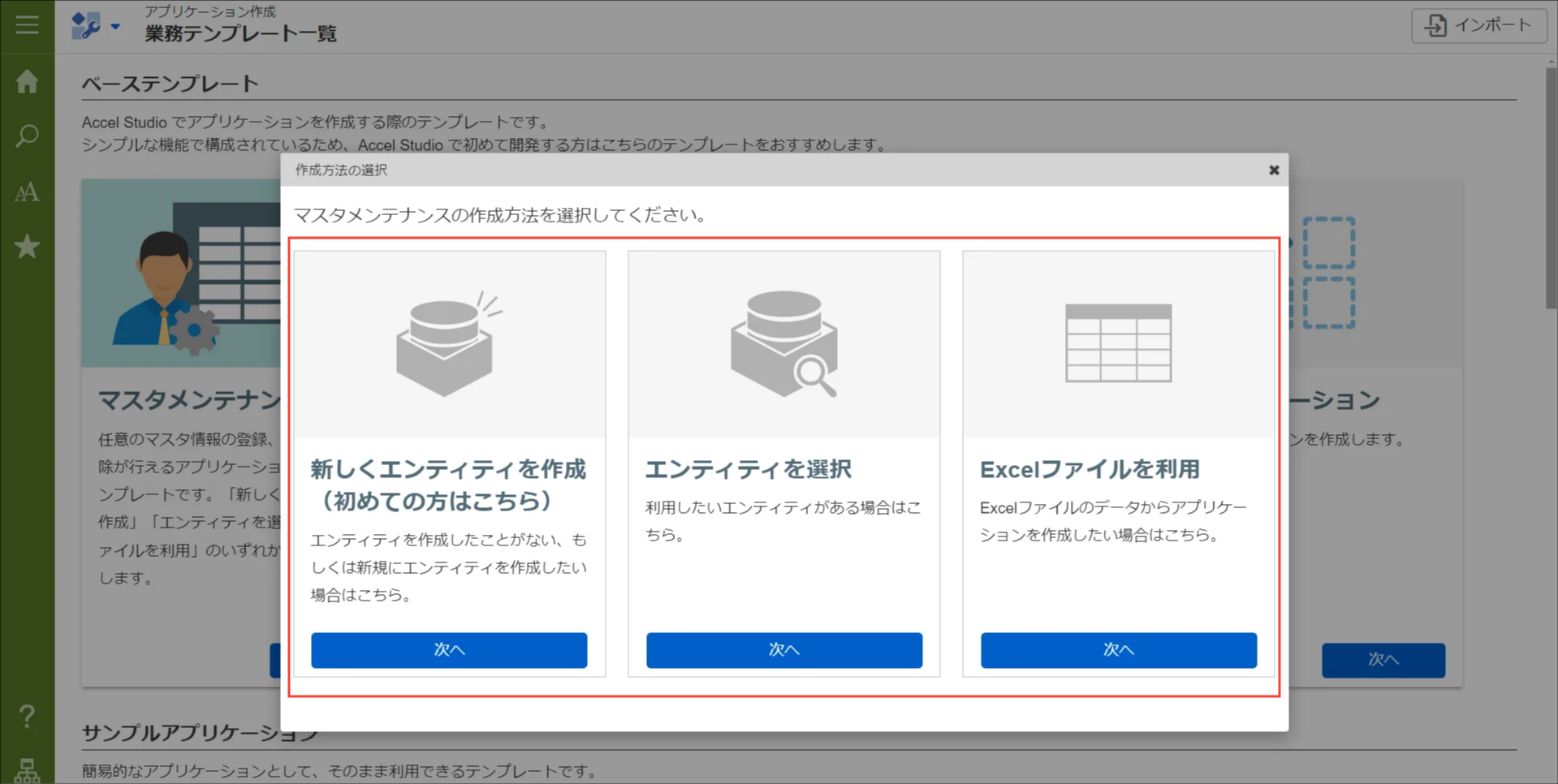Click the サンプルアプリケーション section heading
This screenshot has width=1558, height=784.
tap(201, 733)
